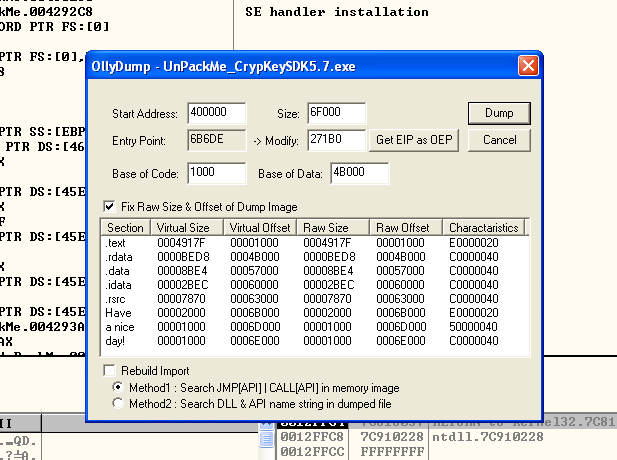The width and height of the screenshot is (617, 460).
Task: Click the Raw Size column header
Action: point(333,228)
